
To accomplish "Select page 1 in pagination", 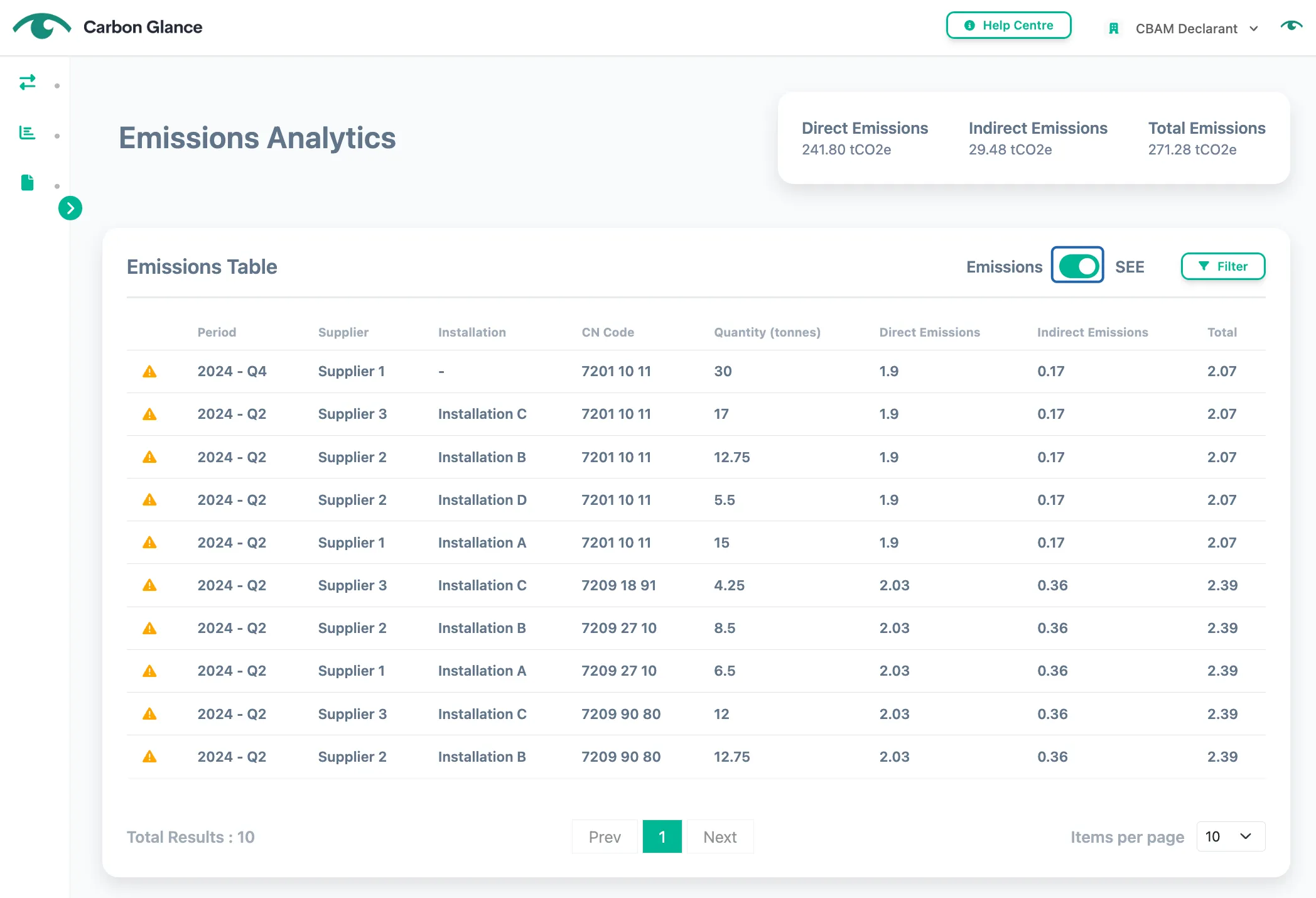I will pyautogui.click(x=662, y=836).
